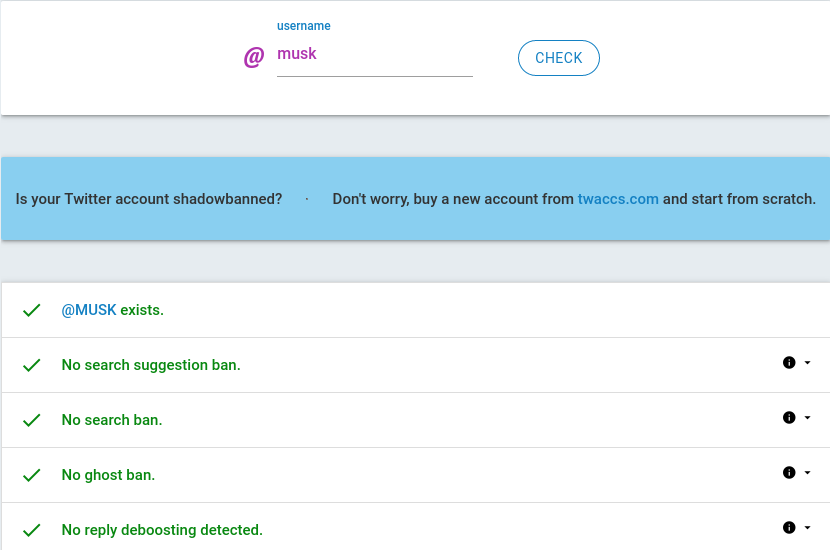The height and width of the screenshot is (550, 830).
Task: Click the Is your Twitter account shadowbanned text
Action: click(149, 199)
